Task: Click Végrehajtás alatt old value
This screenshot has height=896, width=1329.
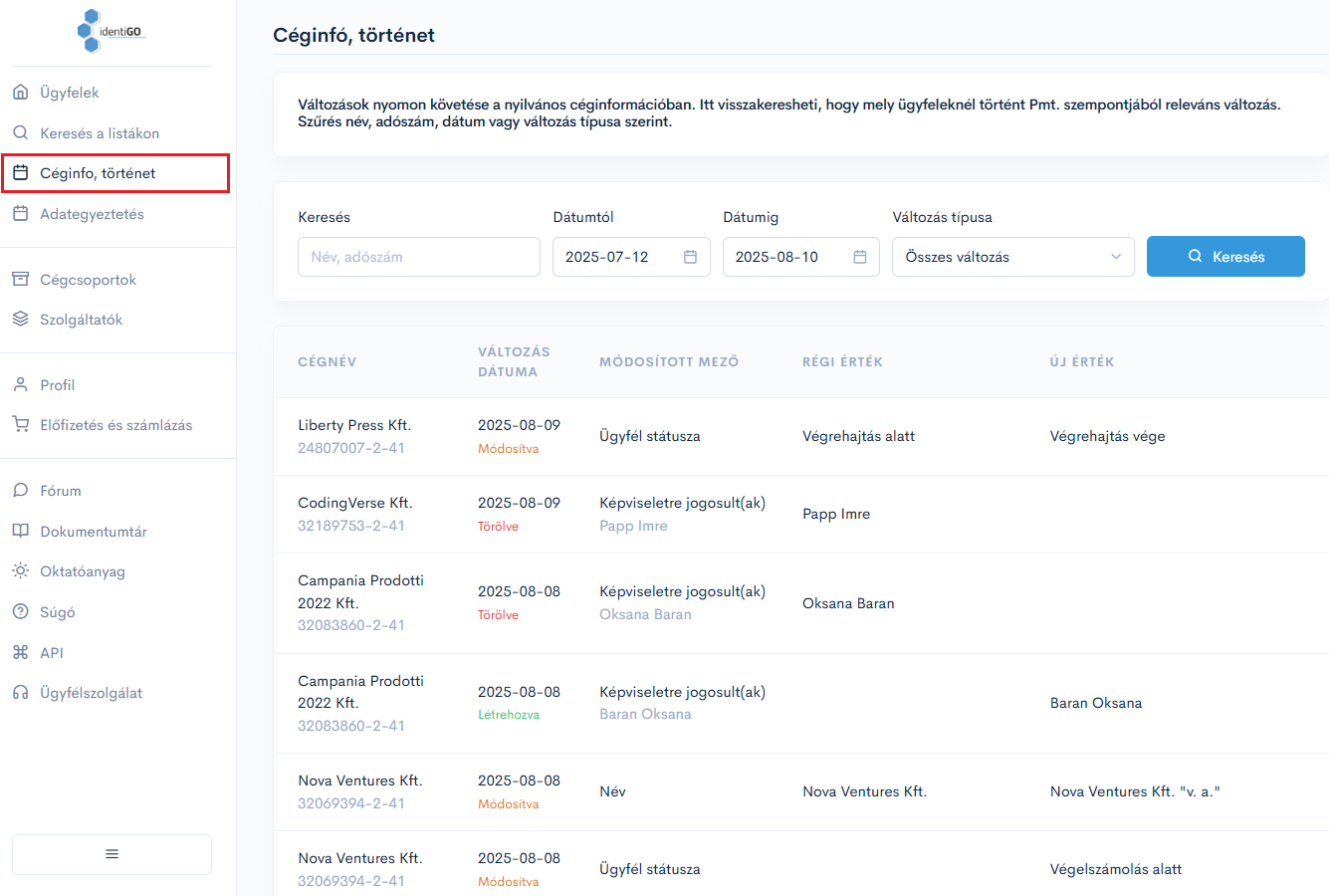Action: 858,436
